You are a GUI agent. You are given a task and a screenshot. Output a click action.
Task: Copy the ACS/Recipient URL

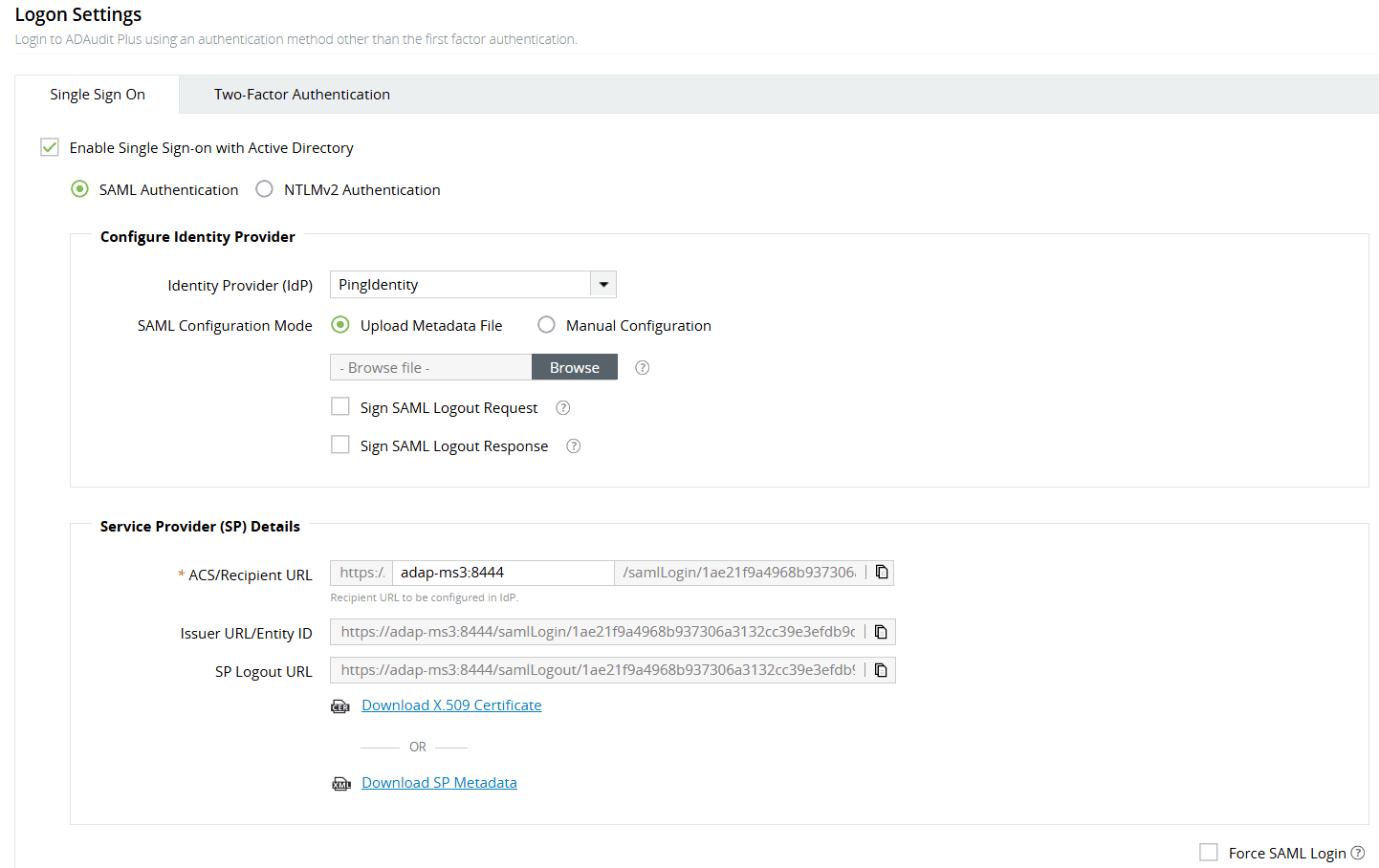tap(881, 571)
